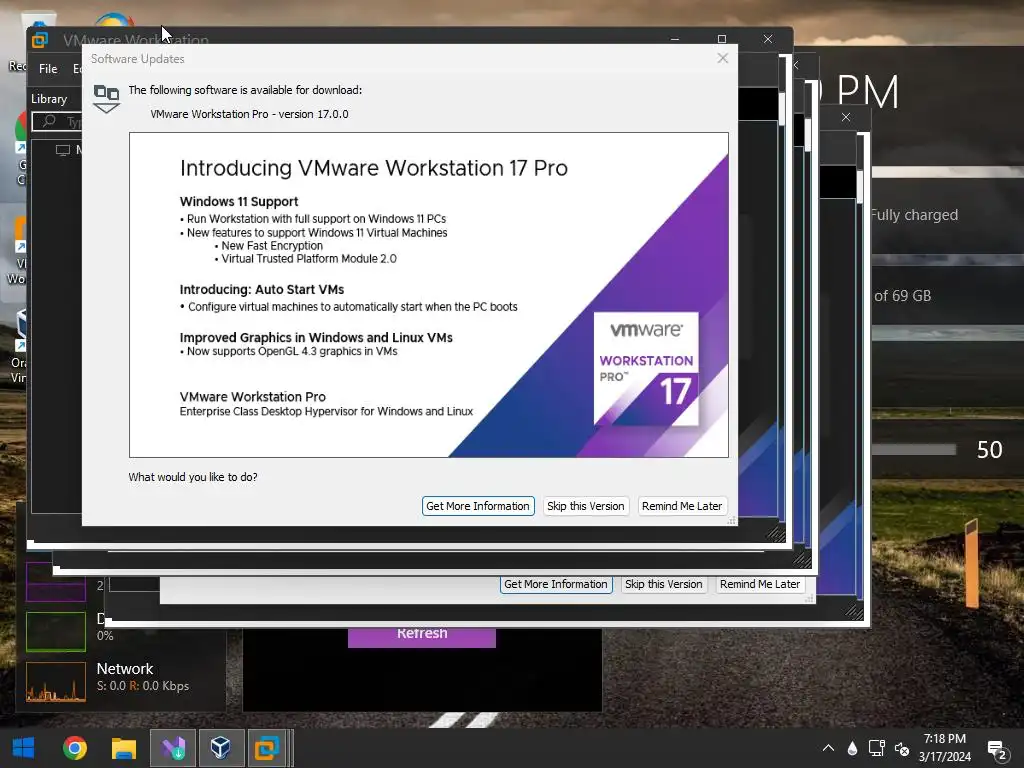Show hidden system tray icons
This screenshot has height=768, width=1024.
point(827,748)
